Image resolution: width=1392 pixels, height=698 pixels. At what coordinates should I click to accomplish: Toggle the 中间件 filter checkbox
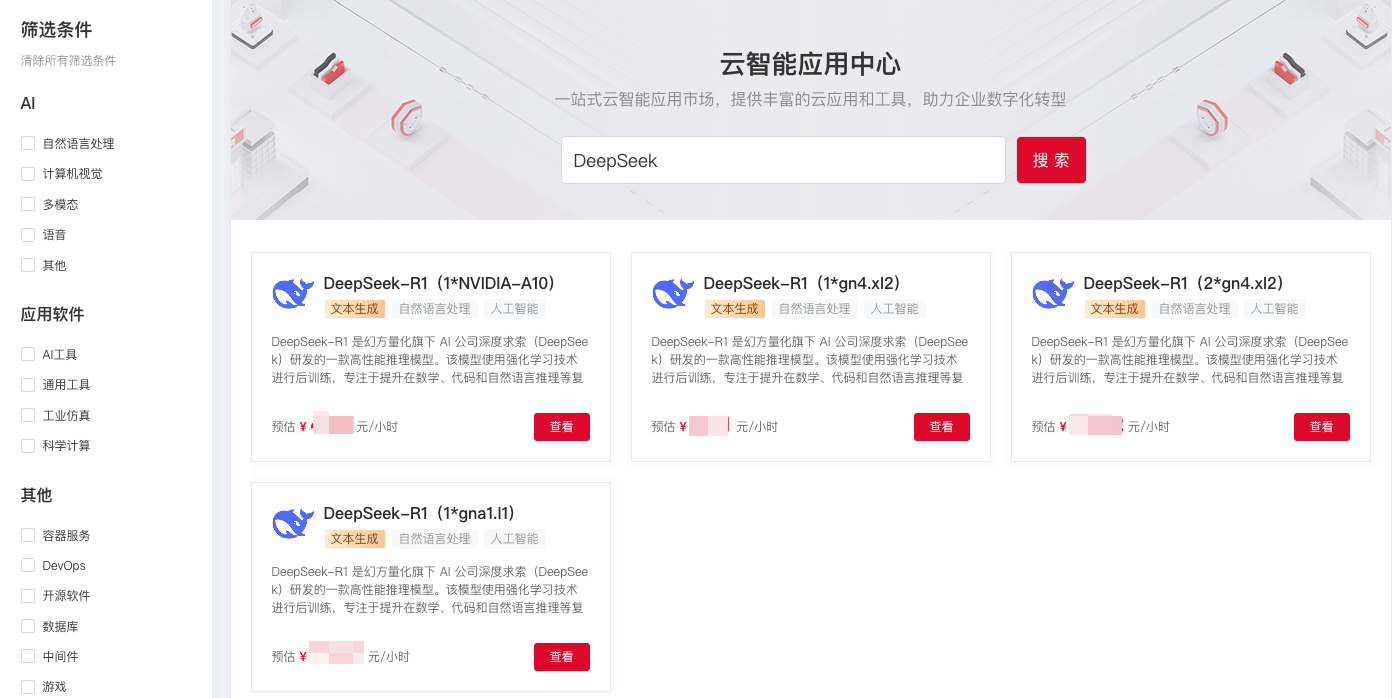(x=28, y=657)
